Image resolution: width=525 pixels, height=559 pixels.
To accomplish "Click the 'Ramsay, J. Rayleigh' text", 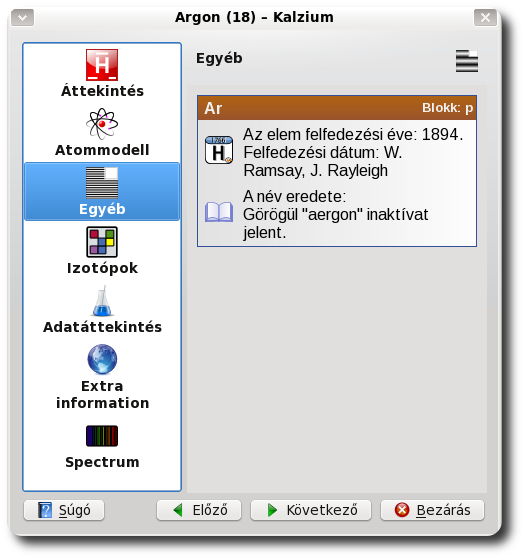I will tap(315, 170).
